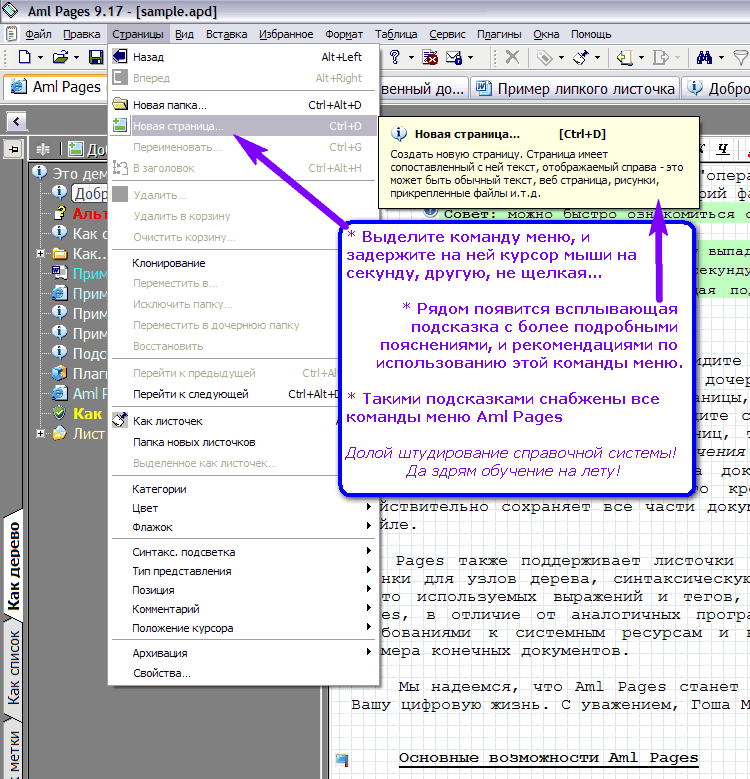This screenshot has height=779, width=750.
Task: Click the question mark help icon
Action: (x=395, y=57)
